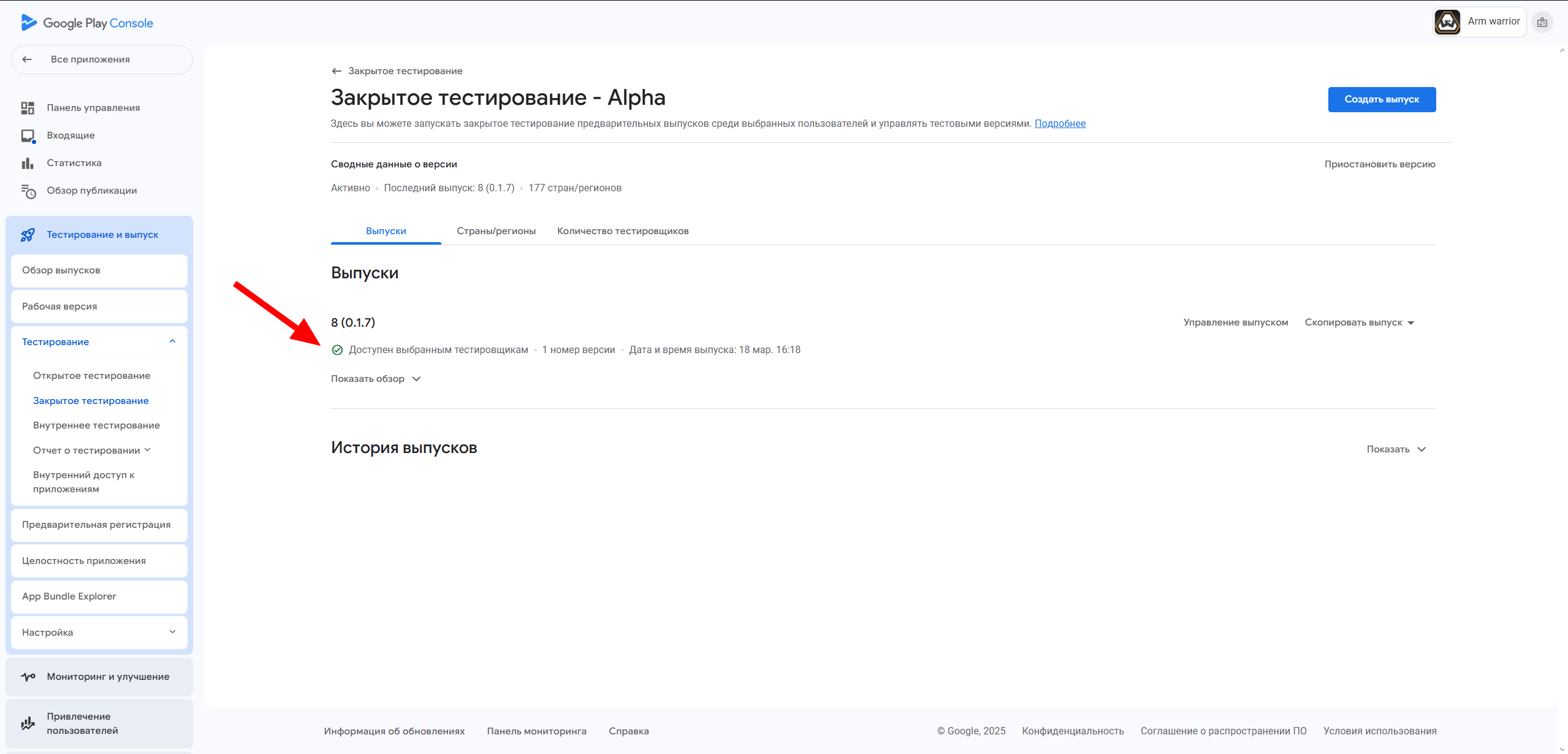Open the account badge icon at top right
The width and height of the screenshot is (1568, 754).
1542,22
